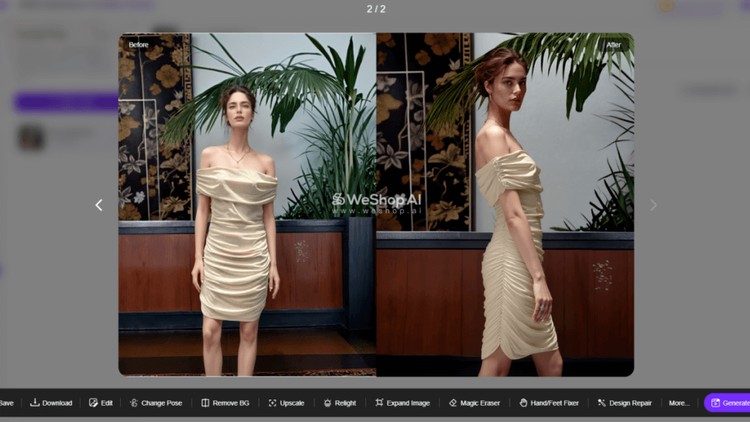Choose Remove BG in the toolbar

[225, 403]
